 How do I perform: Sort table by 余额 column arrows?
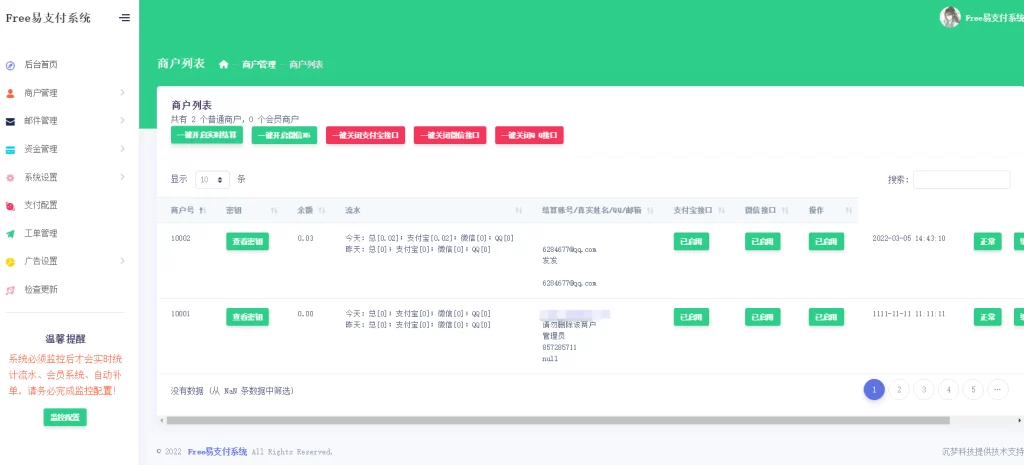321,210
